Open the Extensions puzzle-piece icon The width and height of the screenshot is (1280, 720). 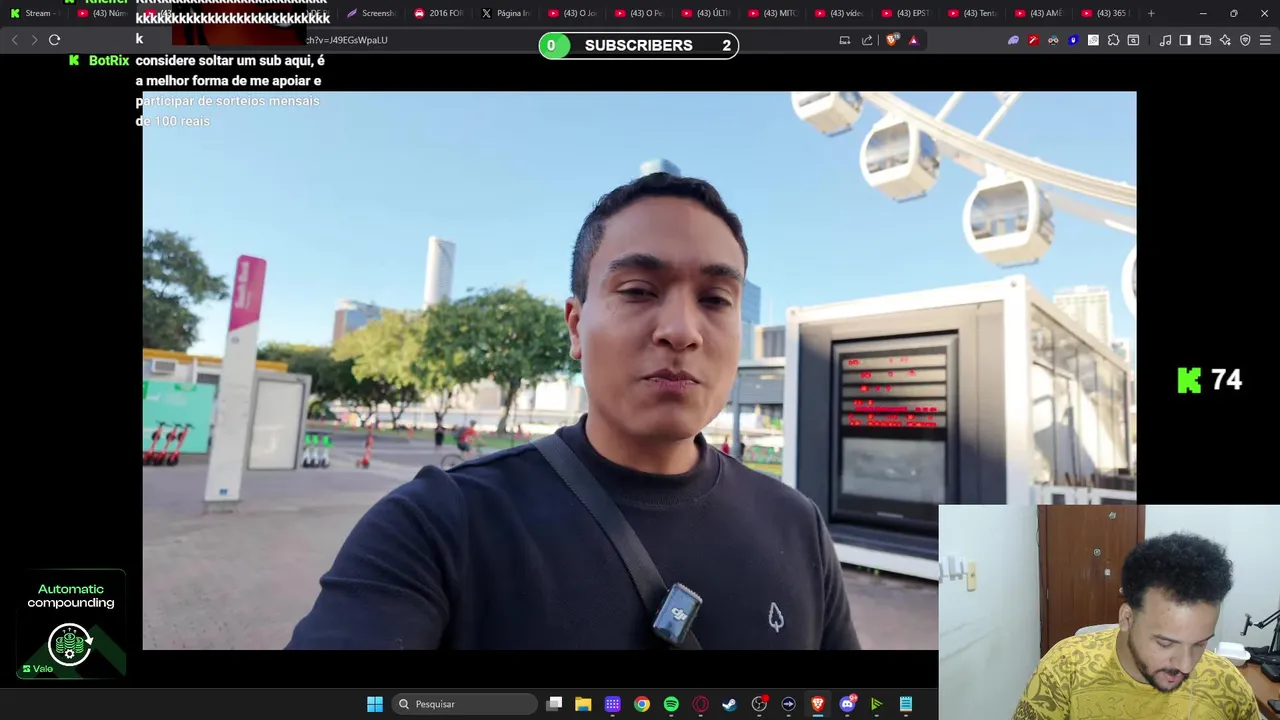coord(1113,40)
